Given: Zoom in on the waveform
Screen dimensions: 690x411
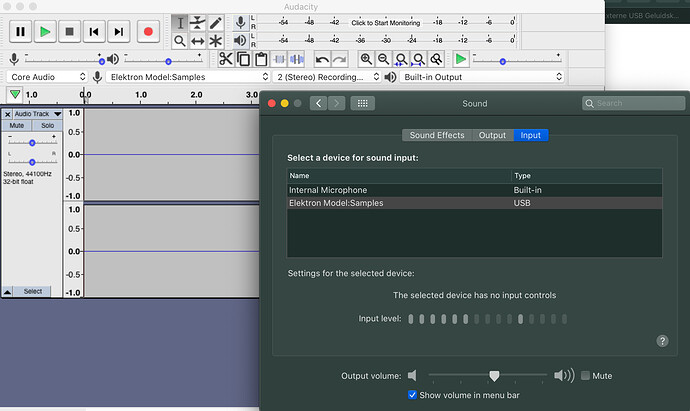Looking at the screenshot, I should tap(366, 59).
